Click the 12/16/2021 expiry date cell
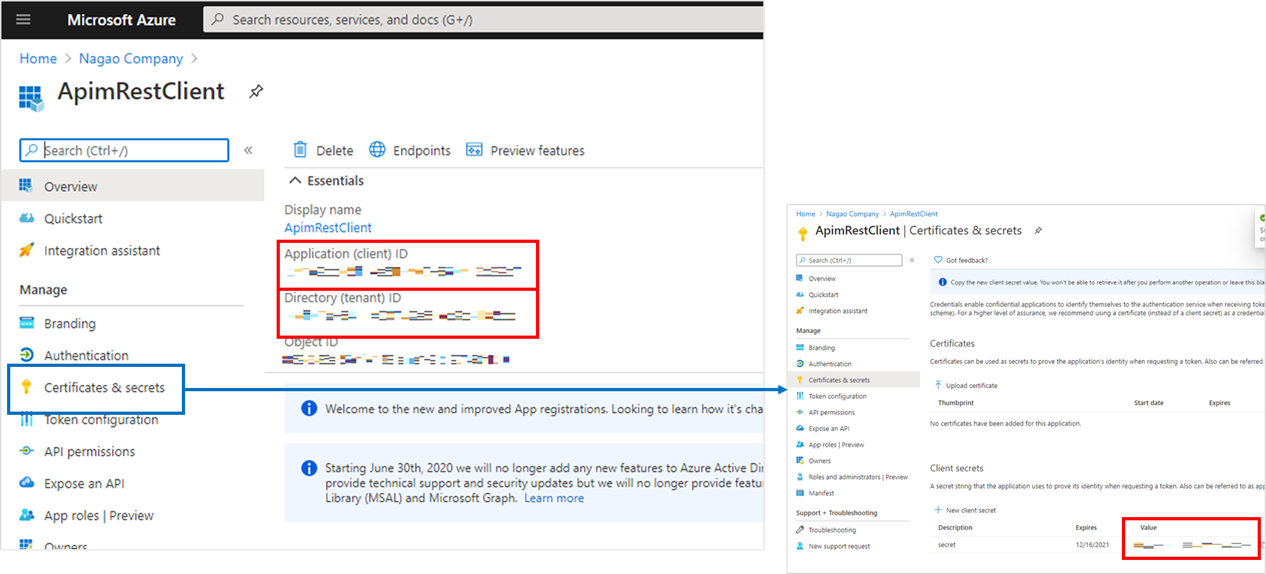The image size is (1266, 574). point(1091,545)
